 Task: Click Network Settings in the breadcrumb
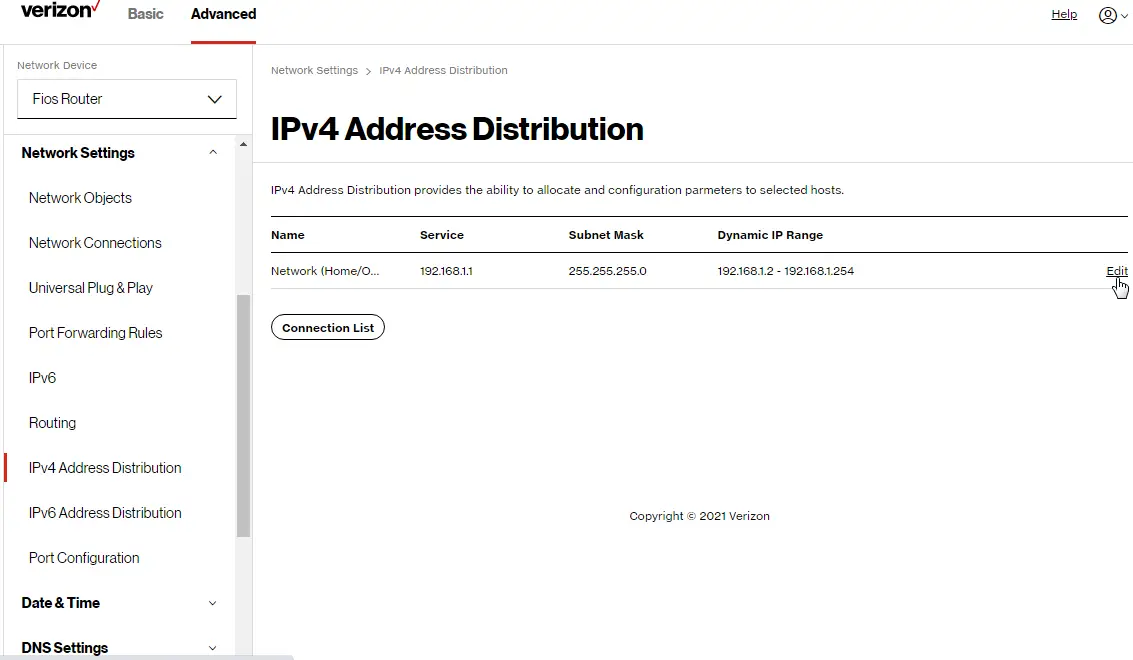(314, 70)
